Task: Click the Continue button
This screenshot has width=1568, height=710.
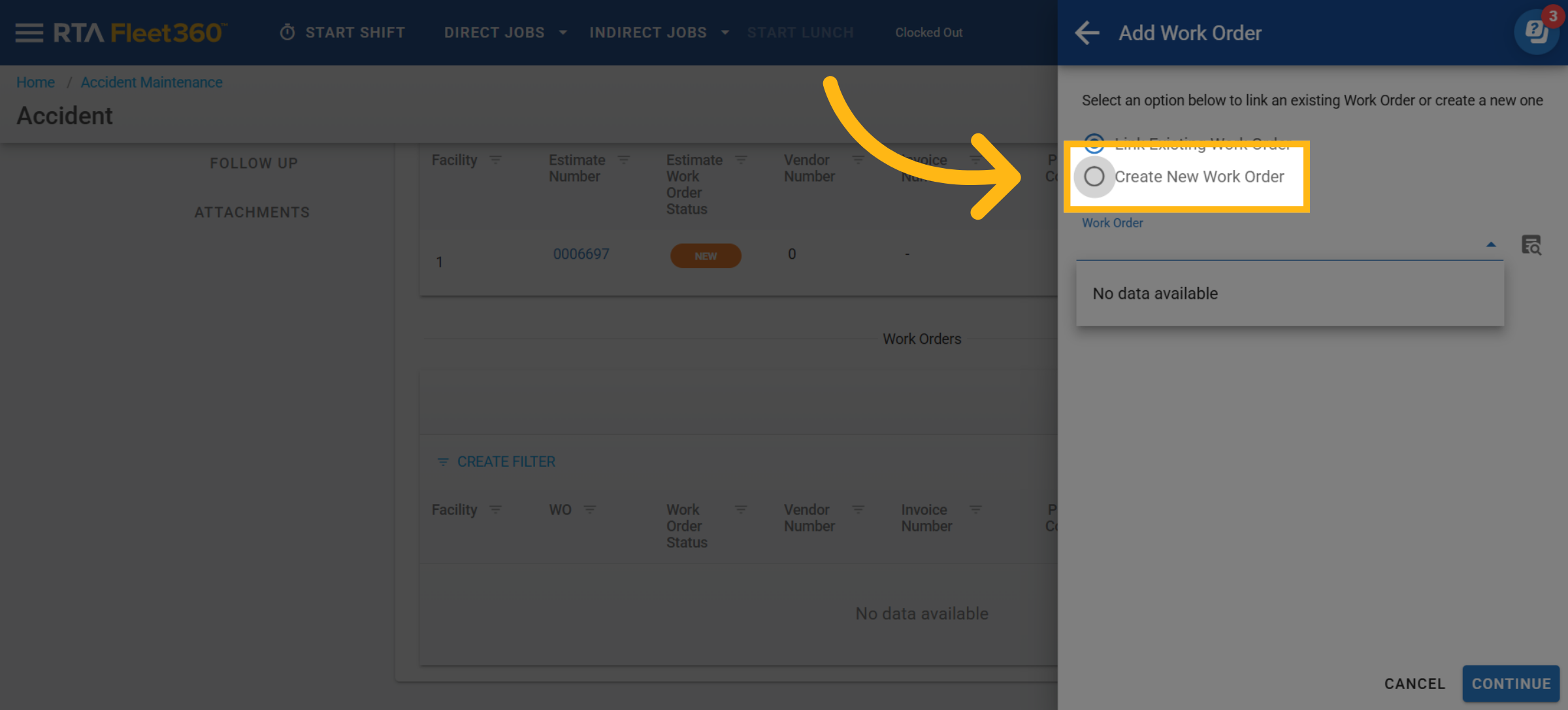Action: click(x=1511, y=683)
